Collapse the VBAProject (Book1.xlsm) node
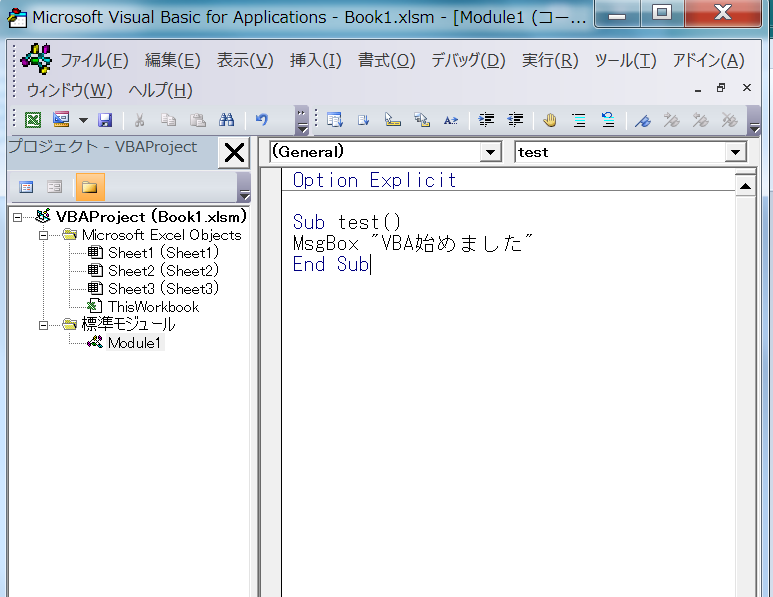773x597 pixels. pos(18,217)
